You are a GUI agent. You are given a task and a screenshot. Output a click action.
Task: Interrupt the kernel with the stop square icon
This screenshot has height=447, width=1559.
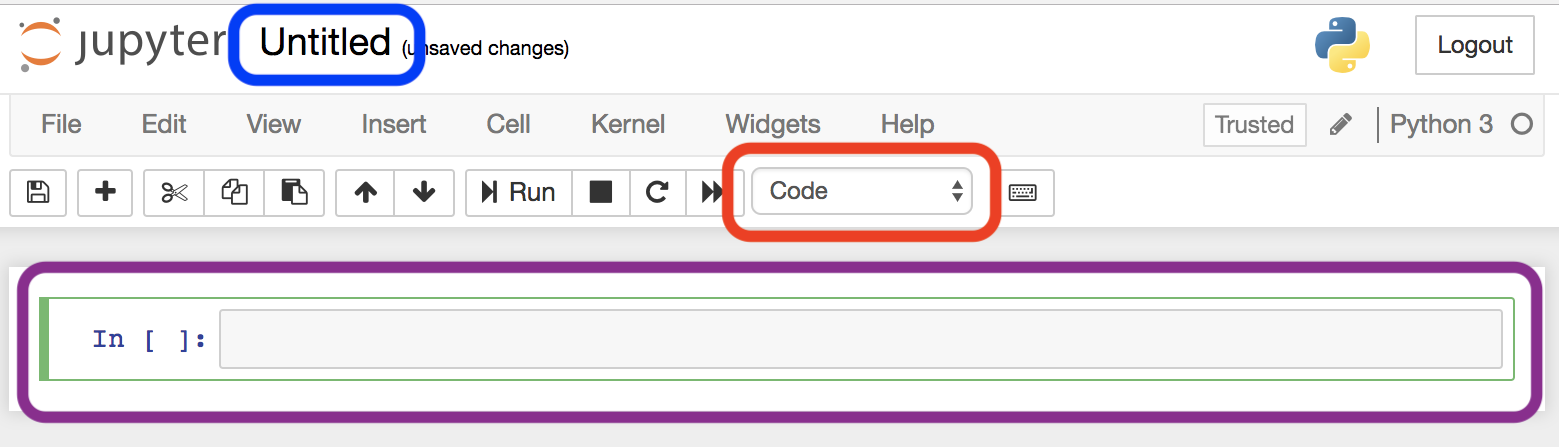pos(600,192)
